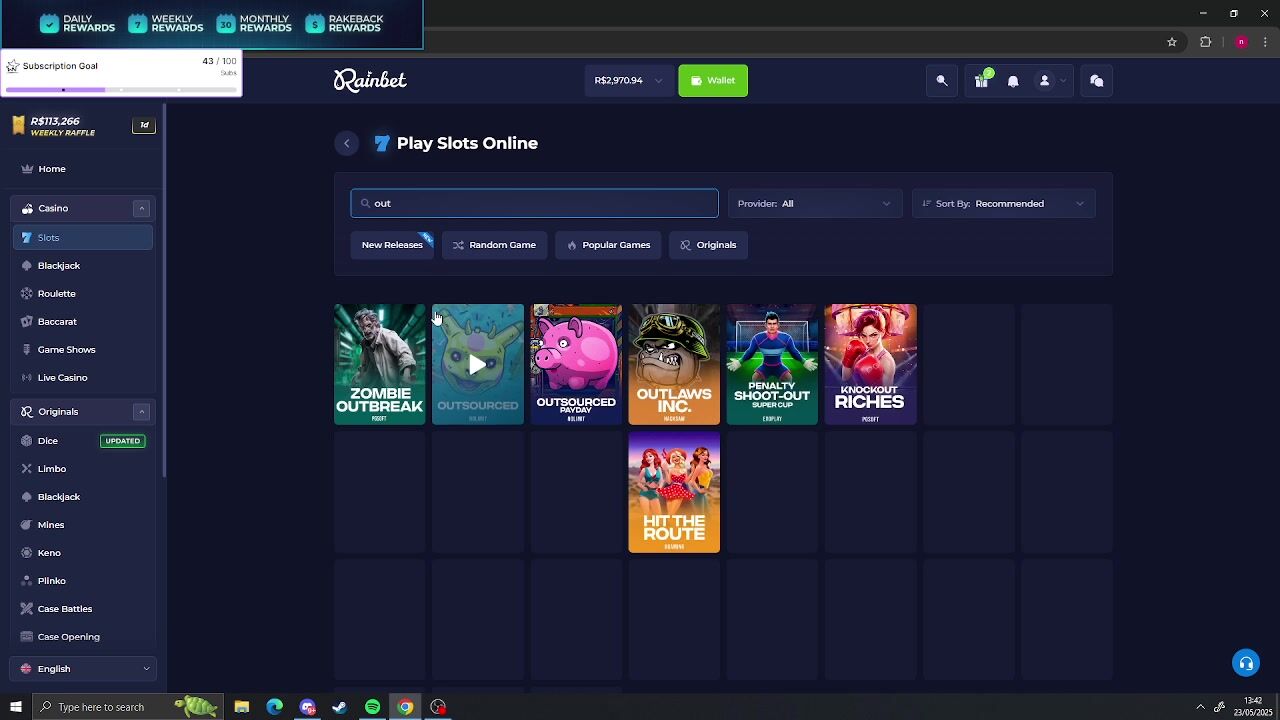The height and width of the screenshot is (720, 1280).
Task: Open Penalty Shoot-Out game thumbnail
Action: pyautogui.click(x=772, y=365)
